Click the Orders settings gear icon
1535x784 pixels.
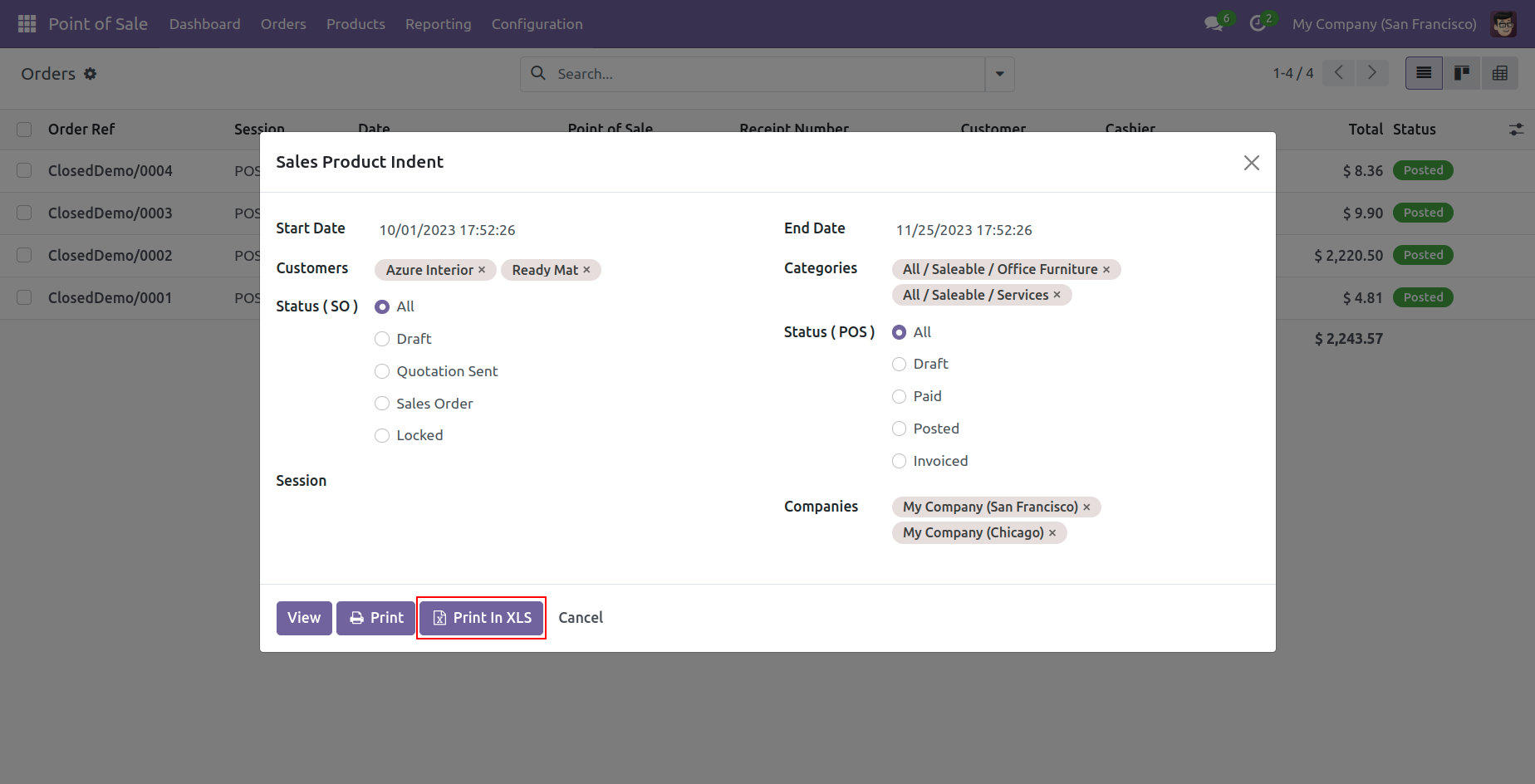pyautogui.click(x=90, y=74)
